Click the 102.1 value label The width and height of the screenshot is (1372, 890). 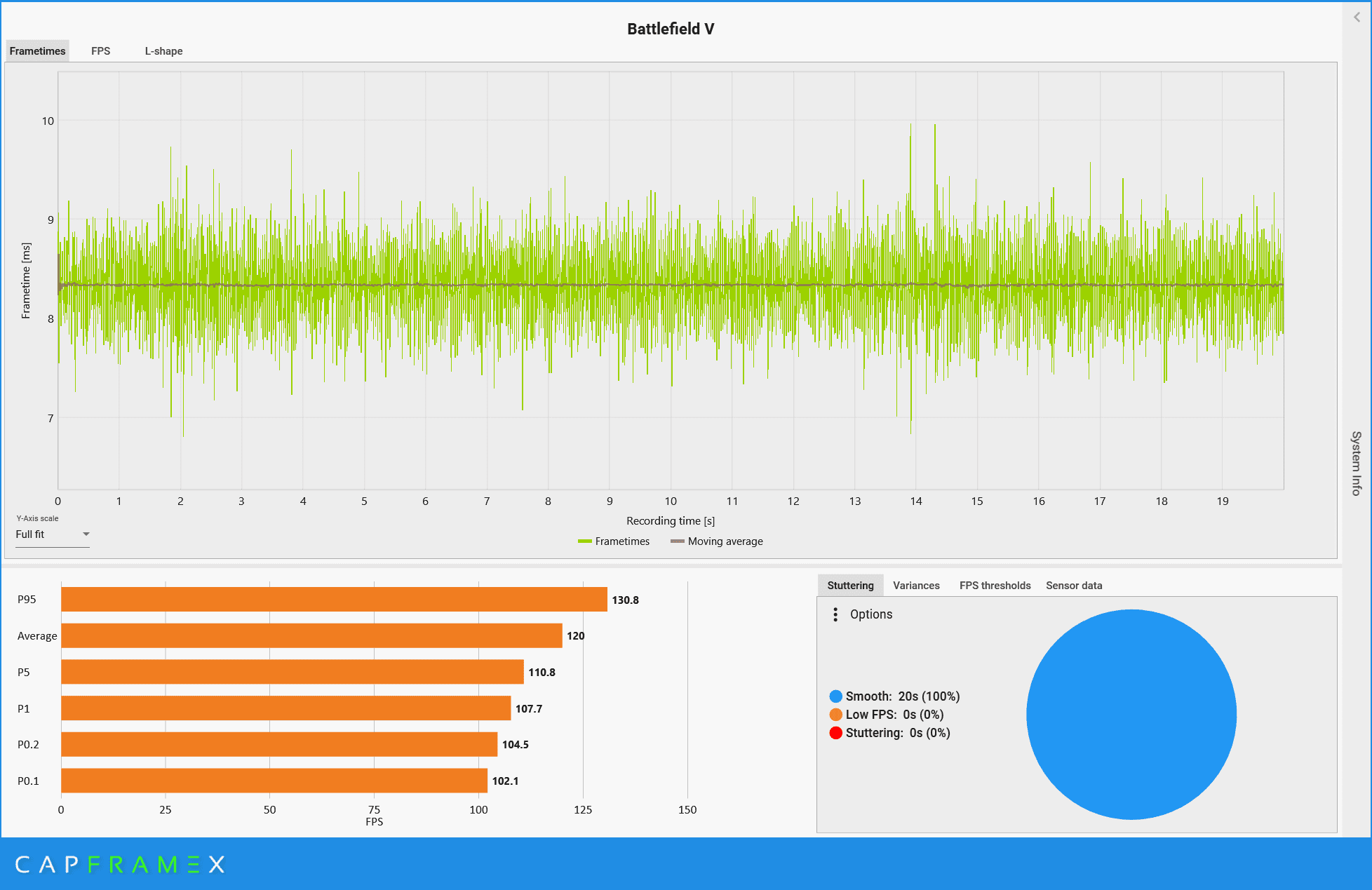(505, 781)
